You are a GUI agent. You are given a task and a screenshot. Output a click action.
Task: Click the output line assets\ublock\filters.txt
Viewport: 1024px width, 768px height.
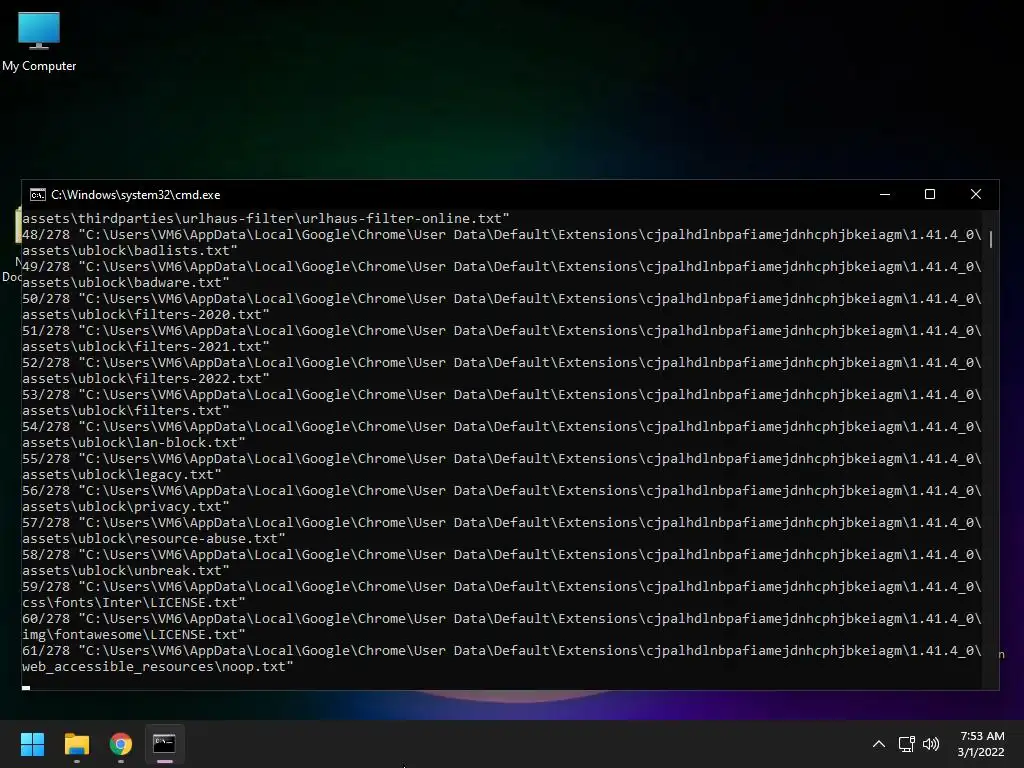(126, 410)
